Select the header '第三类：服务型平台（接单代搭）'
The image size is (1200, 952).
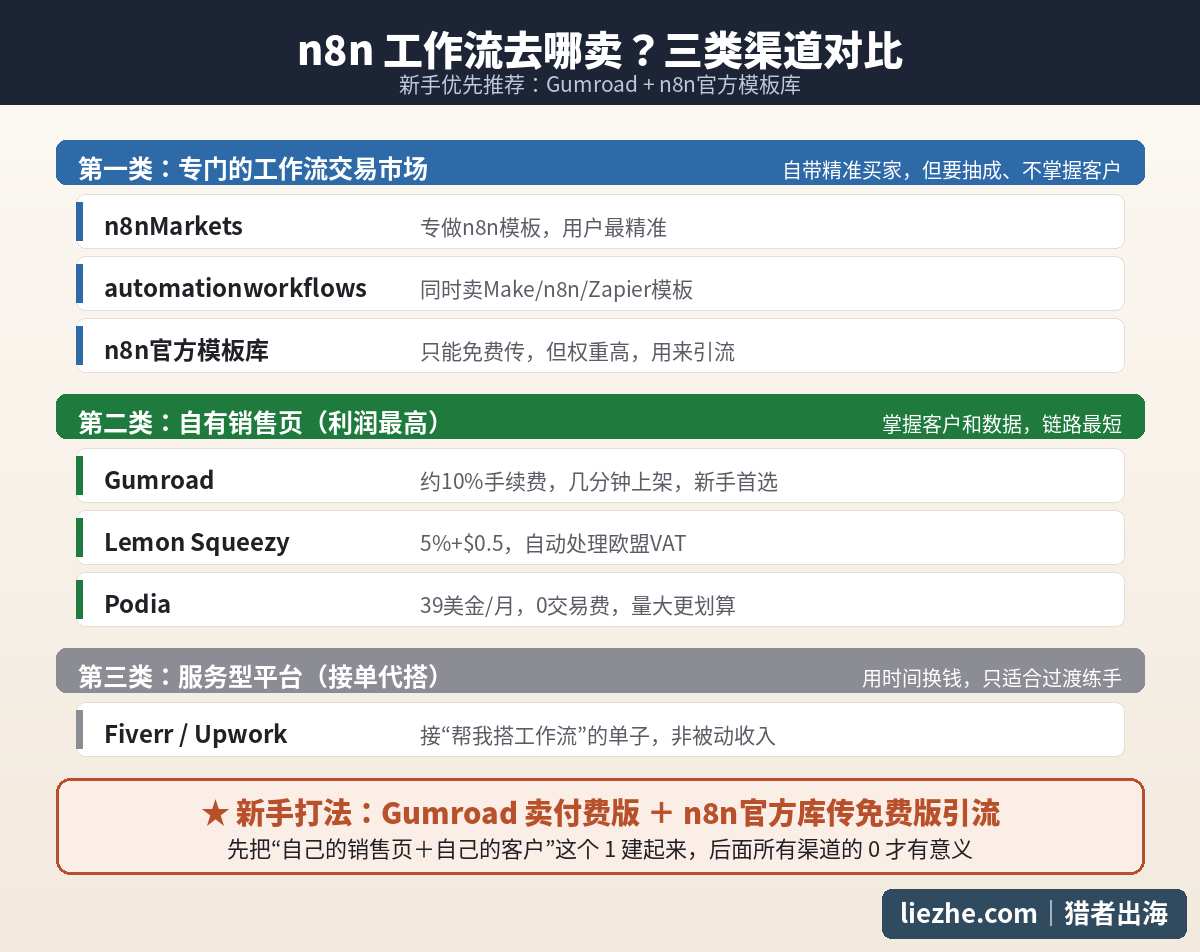pos(259,677)
